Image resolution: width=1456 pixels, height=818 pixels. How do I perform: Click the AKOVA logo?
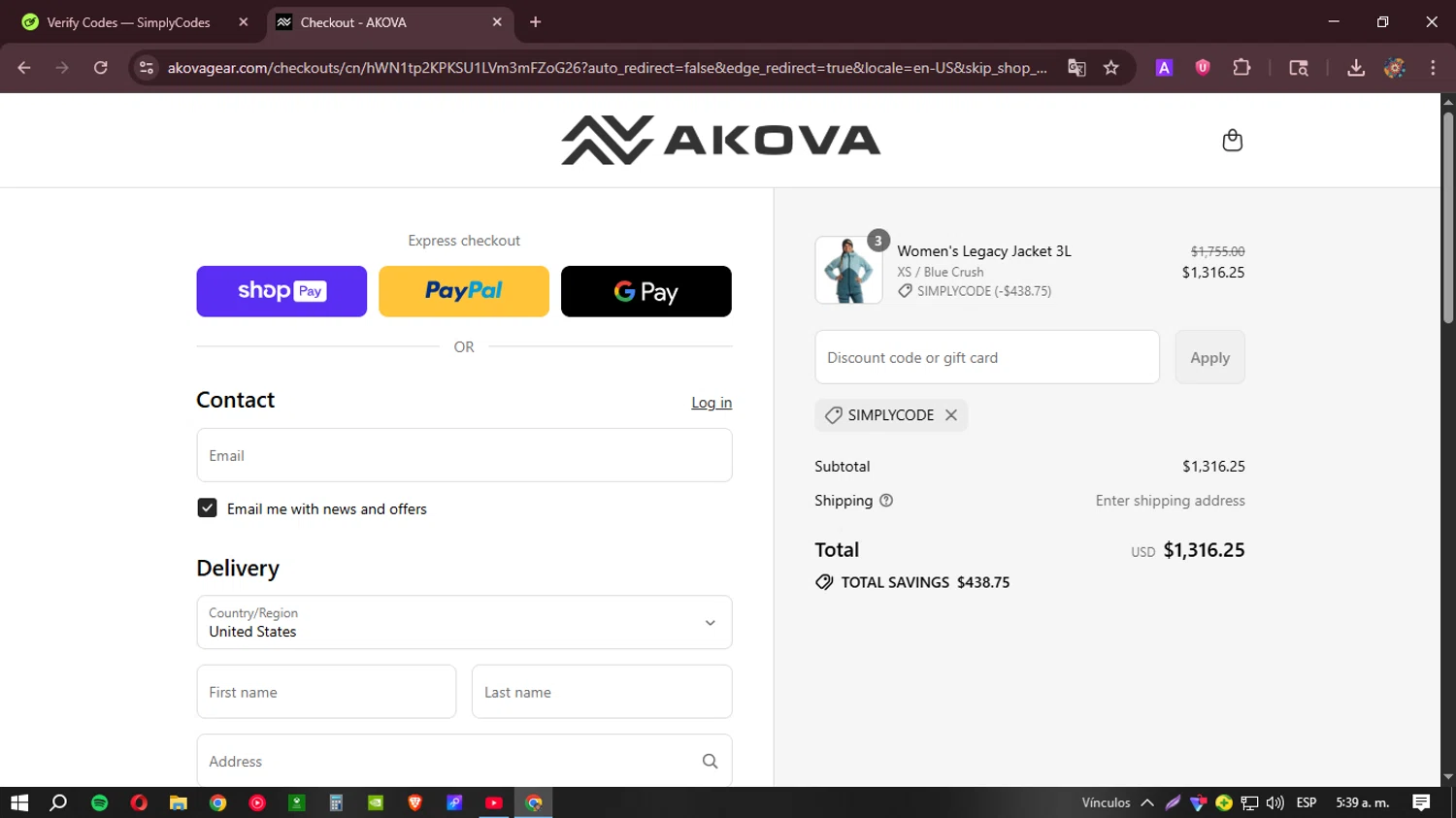(x=720, y=140)
